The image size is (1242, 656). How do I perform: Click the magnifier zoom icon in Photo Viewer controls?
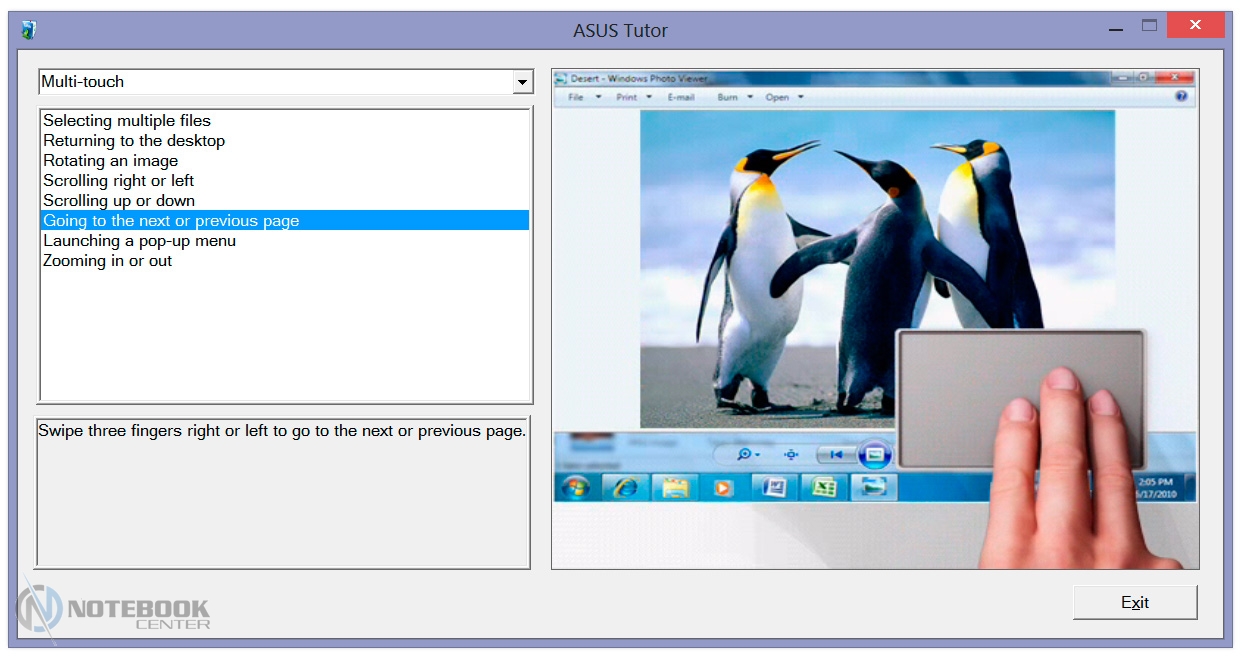tap(746, 454)
